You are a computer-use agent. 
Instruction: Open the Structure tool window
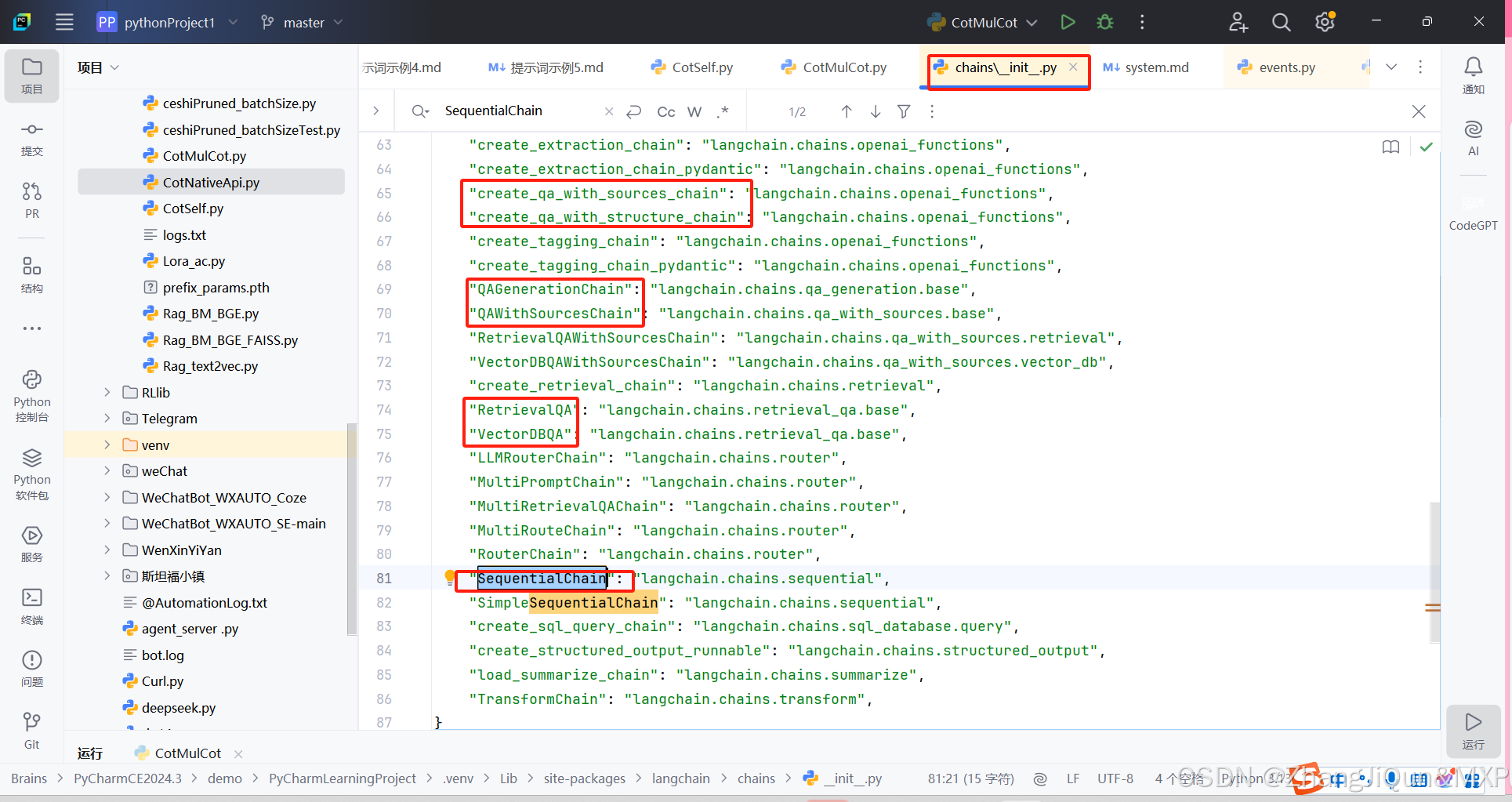coord(31,274)
